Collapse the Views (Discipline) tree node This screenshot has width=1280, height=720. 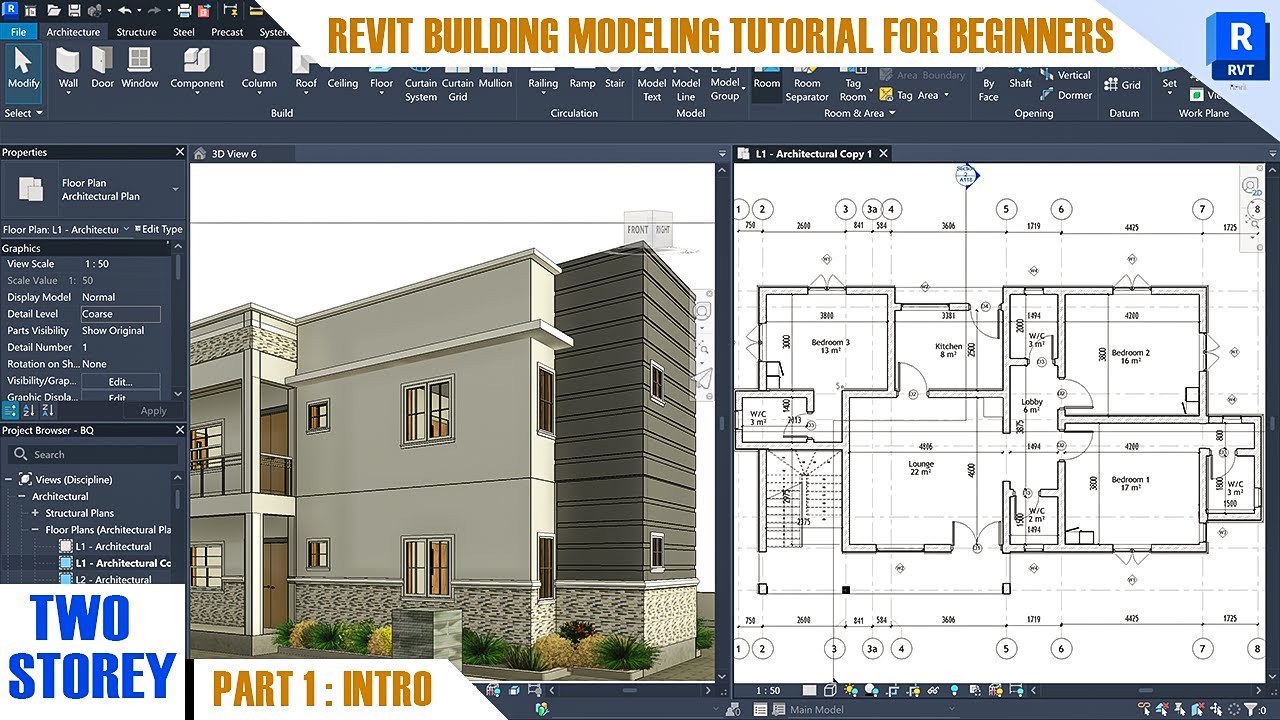[9, 480]
